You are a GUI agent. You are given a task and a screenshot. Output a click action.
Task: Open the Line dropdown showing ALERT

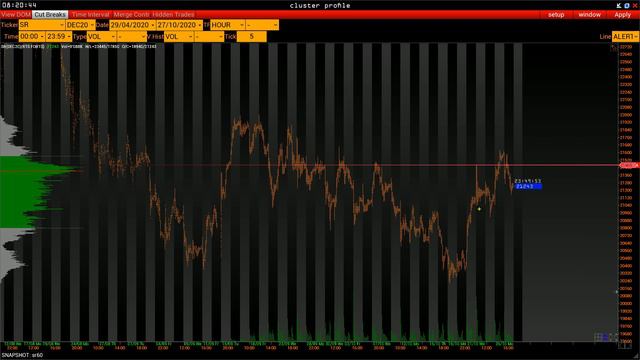coord(625,36)
